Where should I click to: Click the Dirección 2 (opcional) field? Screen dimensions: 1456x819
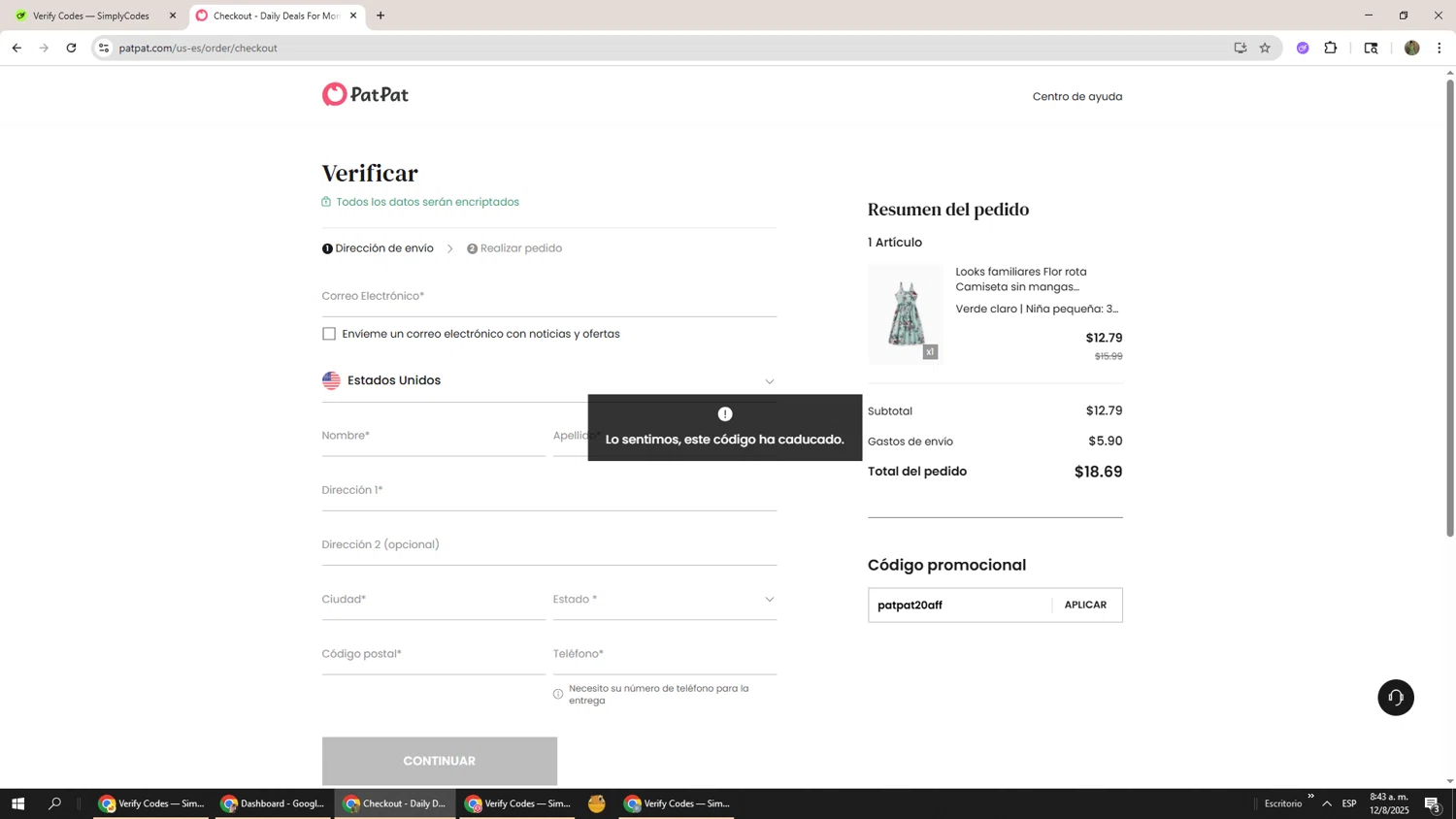(548, 545)
